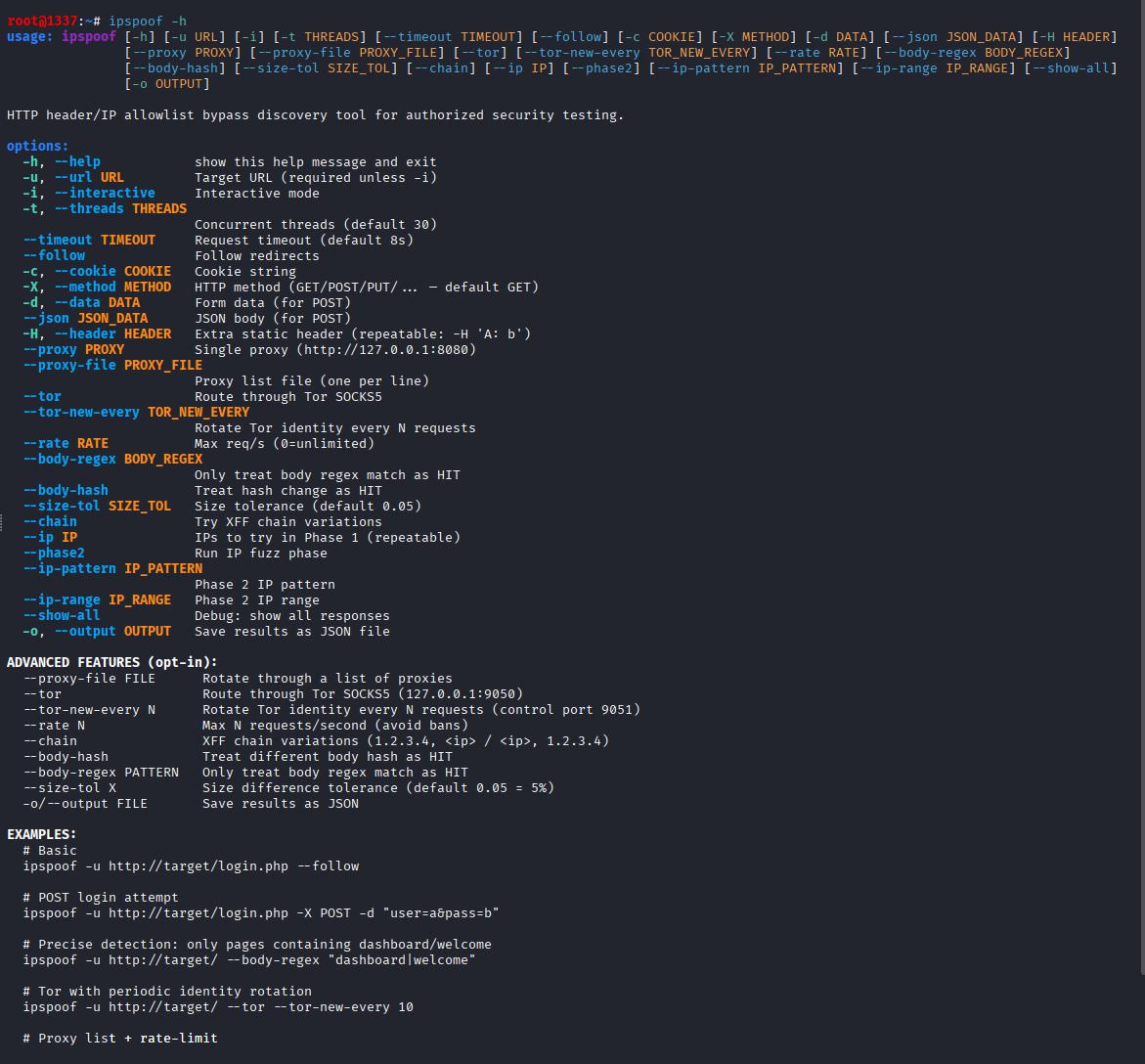Click the 'EXAMPLES:' heading

point(42,835)
